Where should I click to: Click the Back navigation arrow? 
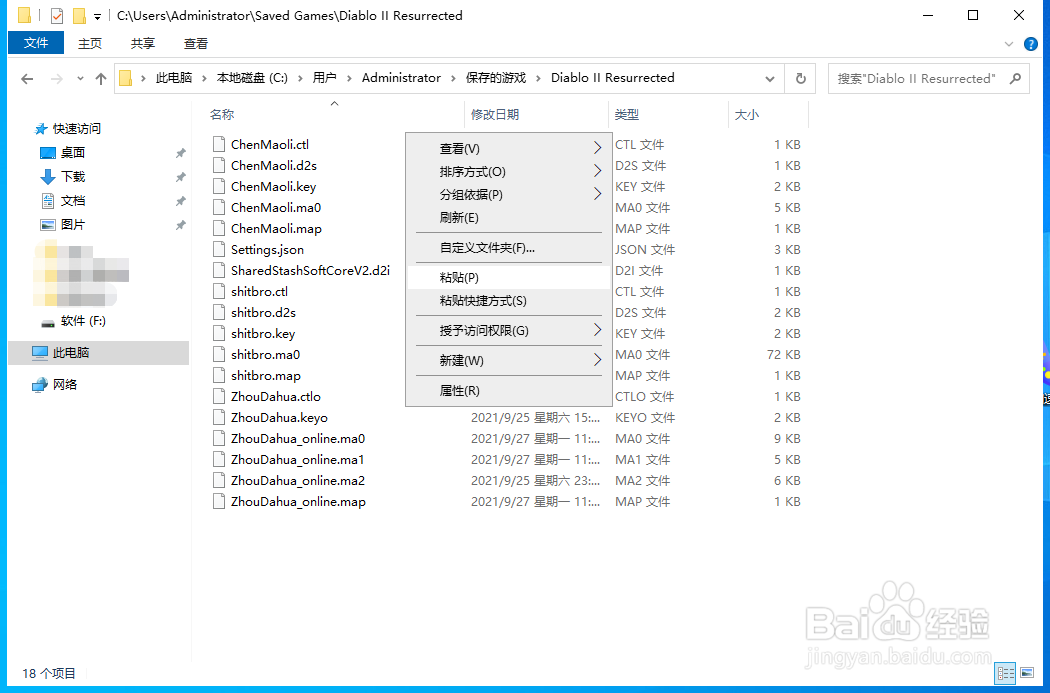point(27,79)
